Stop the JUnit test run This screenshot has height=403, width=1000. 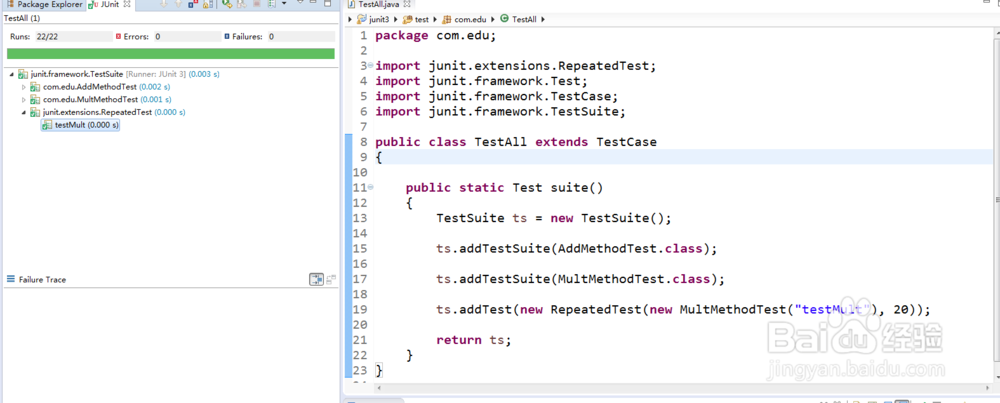pyautogui.click(x=256, y=4)
